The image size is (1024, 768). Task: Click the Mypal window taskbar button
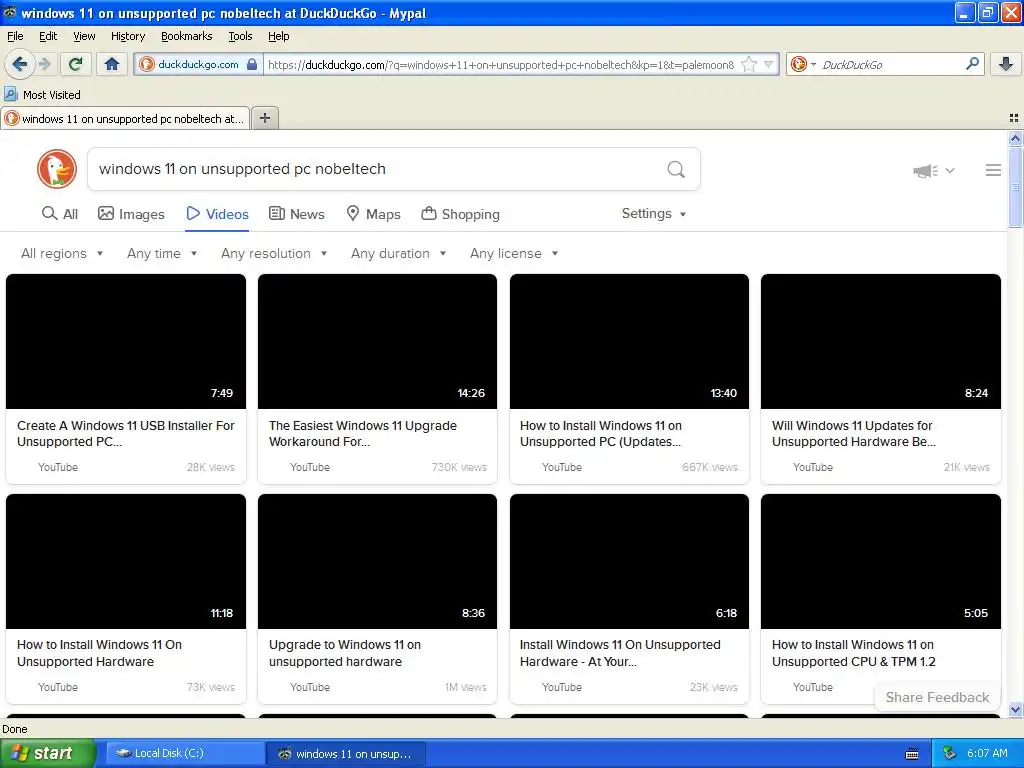[346, 753]
